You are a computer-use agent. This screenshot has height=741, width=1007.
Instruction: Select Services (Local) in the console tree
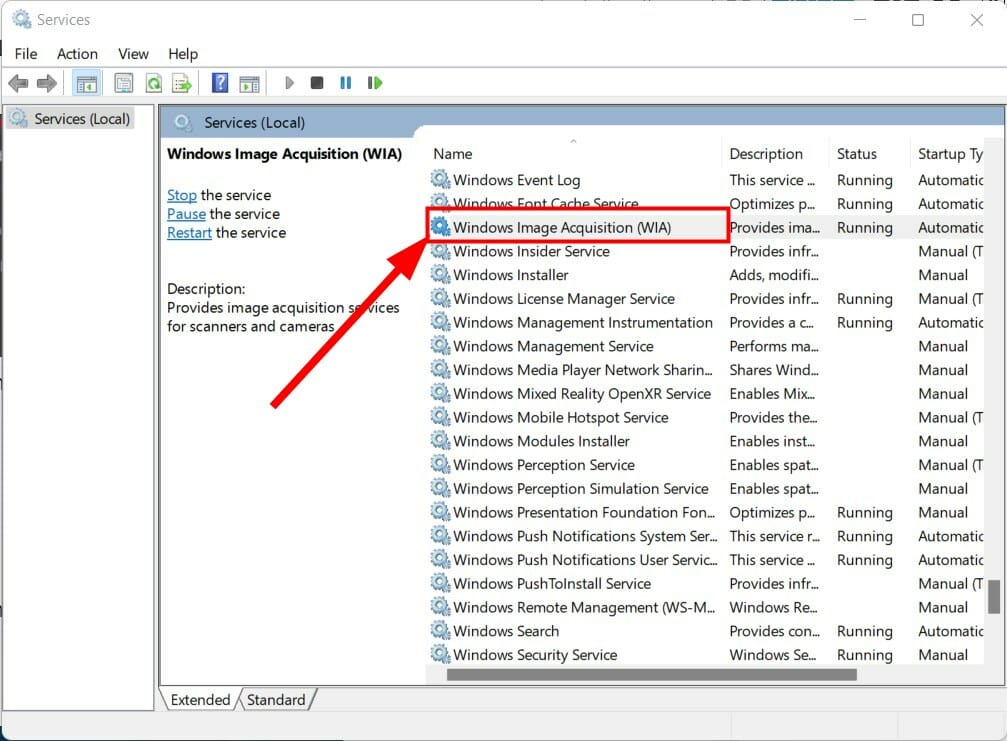[x=82, y=119]
